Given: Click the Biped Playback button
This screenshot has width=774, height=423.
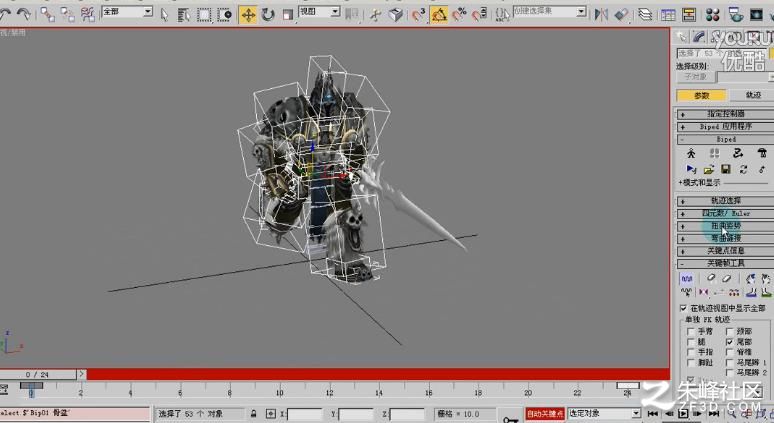Looking at the screenshot, I should tap(691, 170).
